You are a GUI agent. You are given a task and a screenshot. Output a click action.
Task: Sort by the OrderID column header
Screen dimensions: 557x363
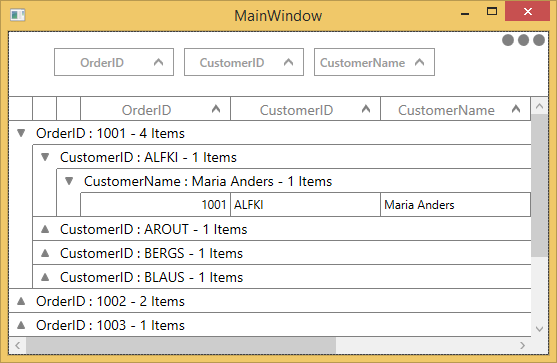(156, 109)
